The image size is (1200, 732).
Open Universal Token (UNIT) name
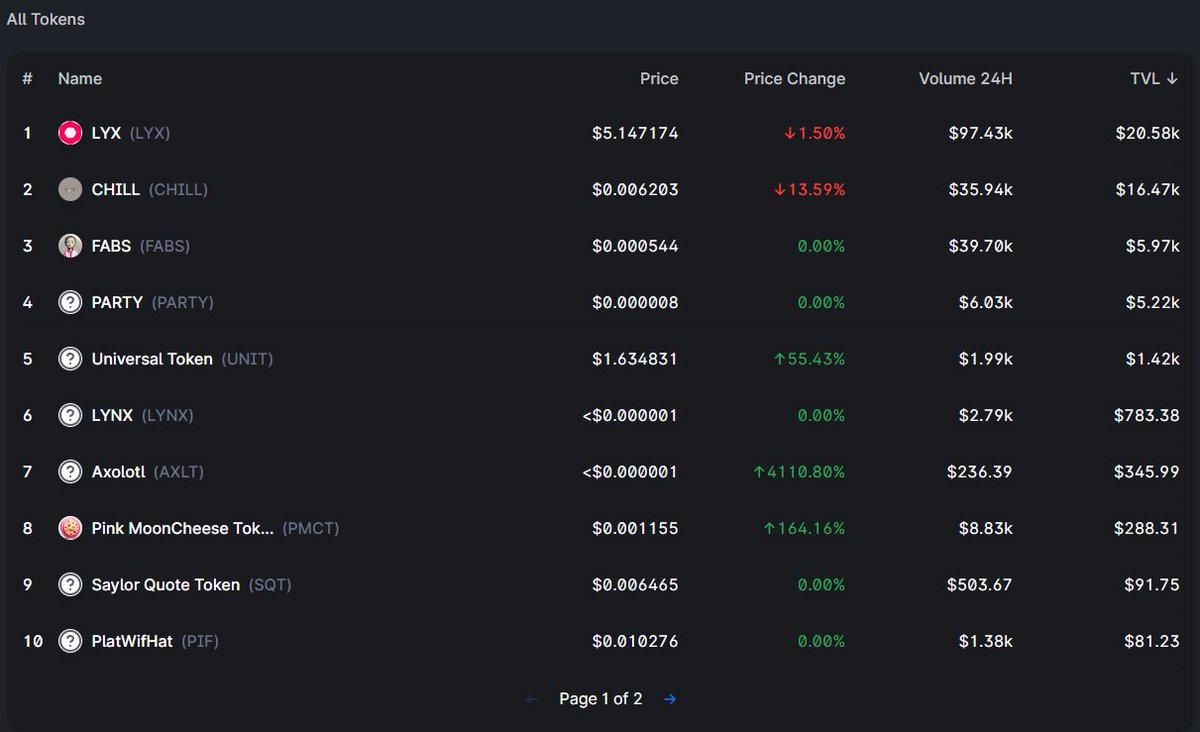[x=182, y=359]
